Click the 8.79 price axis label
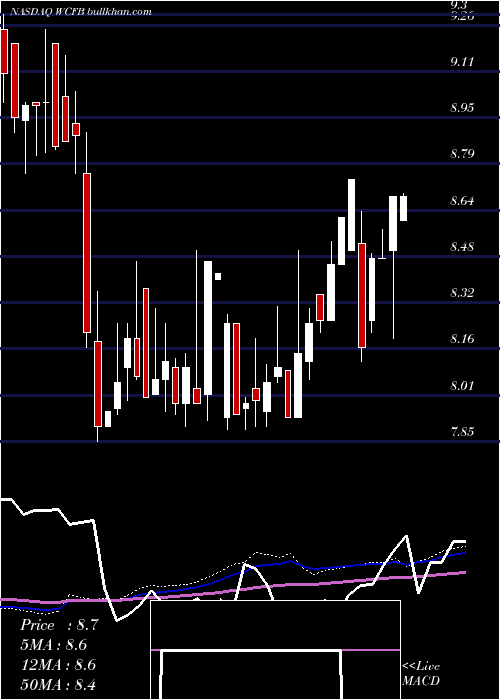The width and height of the screenshot is (500, 700). (462, 154)
